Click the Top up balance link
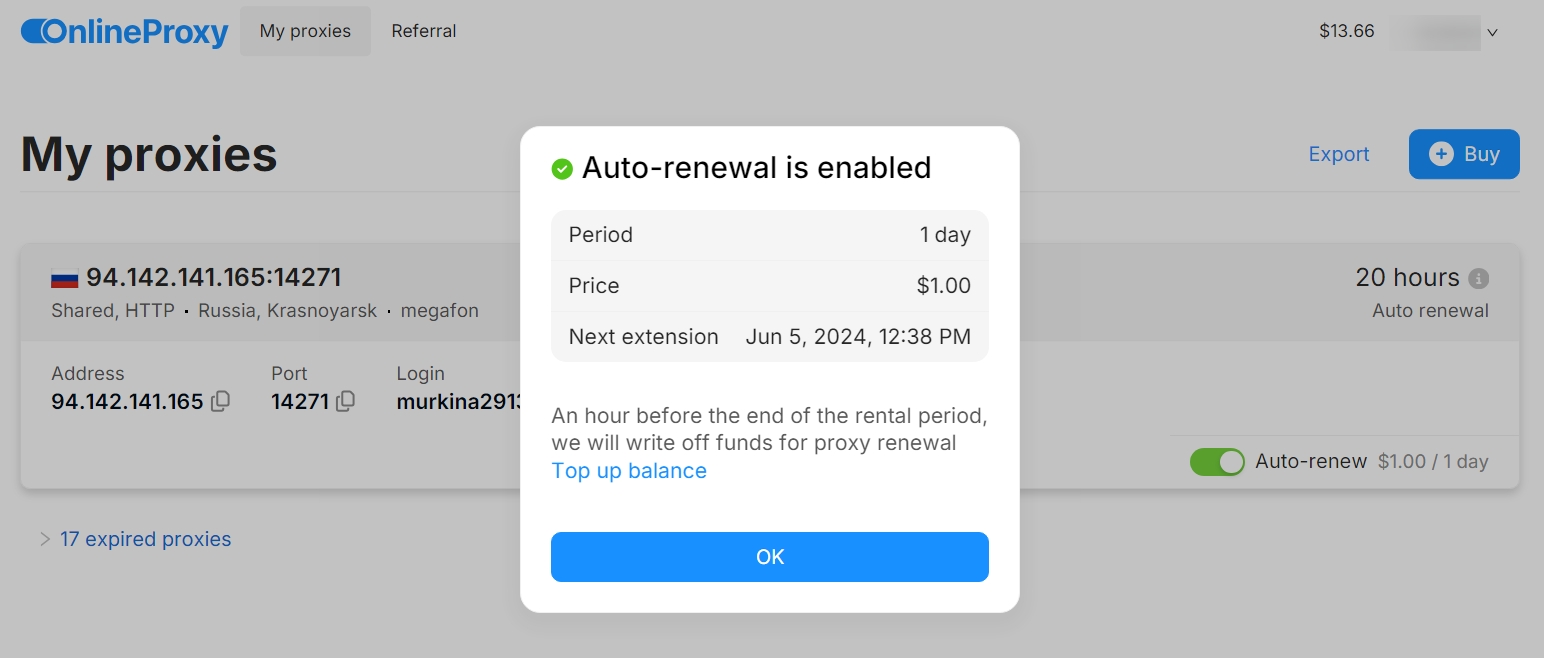Image resolution: width=1544 pixels, height=658 pixels. (x=629, y=471)
